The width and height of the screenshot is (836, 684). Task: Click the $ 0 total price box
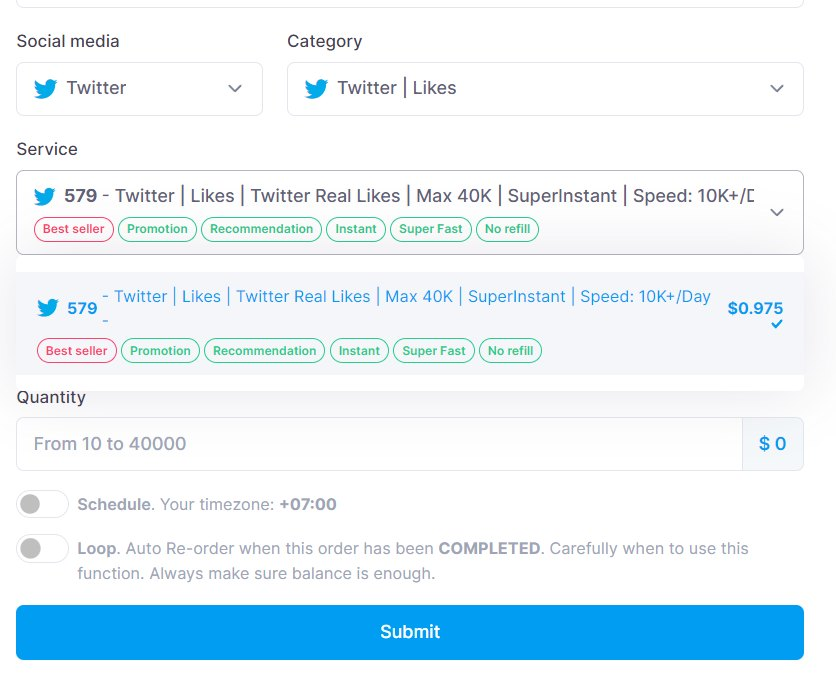pyautogui.click(x=773, y=444)
